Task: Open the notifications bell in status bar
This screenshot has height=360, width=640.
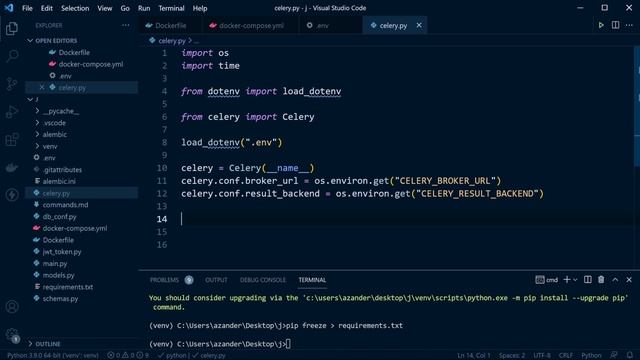Action: 630,355
